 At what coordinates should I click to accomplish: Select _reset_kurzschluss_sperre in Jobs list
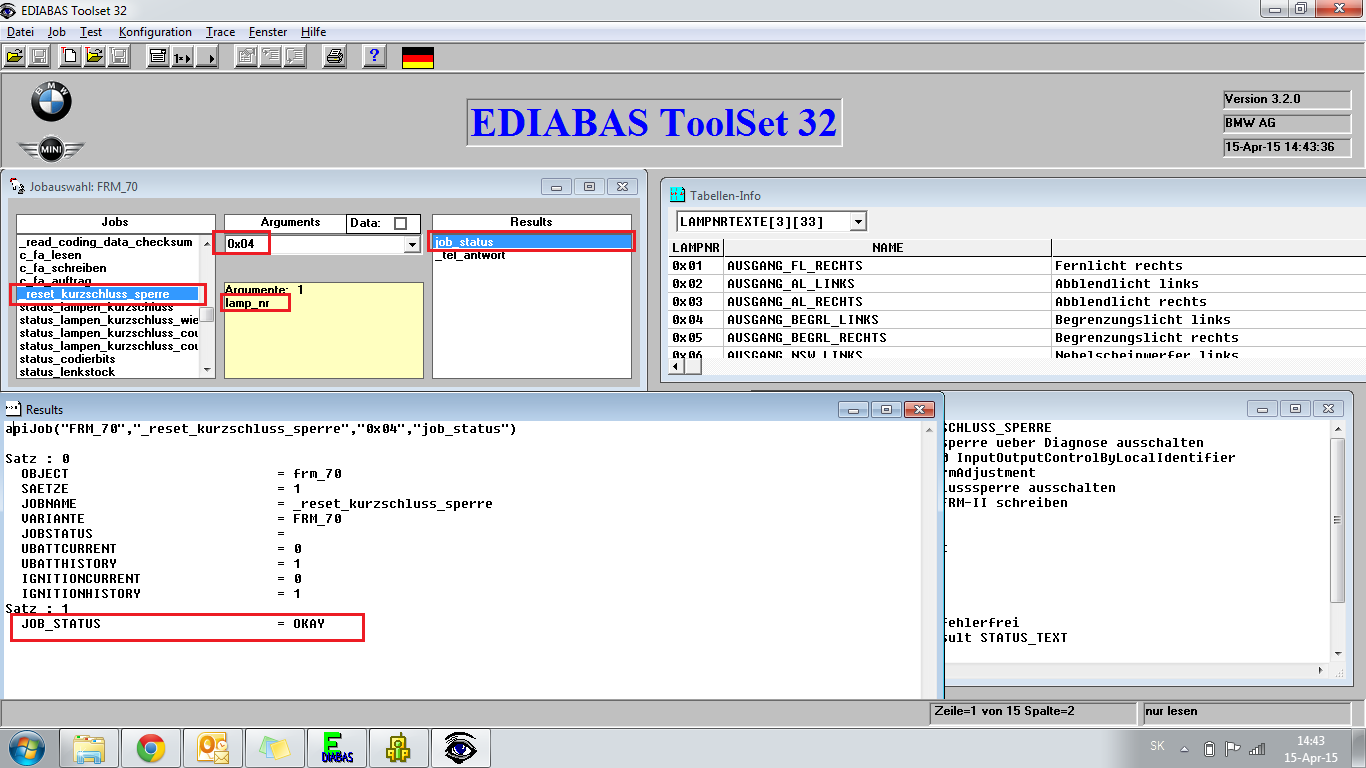(x=98, y=294)
